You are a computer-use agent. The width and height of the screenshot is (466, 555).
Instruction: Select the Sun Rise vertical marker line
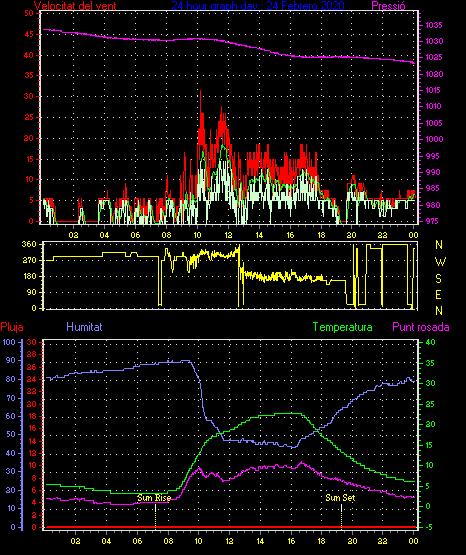(x=155, y=516)
